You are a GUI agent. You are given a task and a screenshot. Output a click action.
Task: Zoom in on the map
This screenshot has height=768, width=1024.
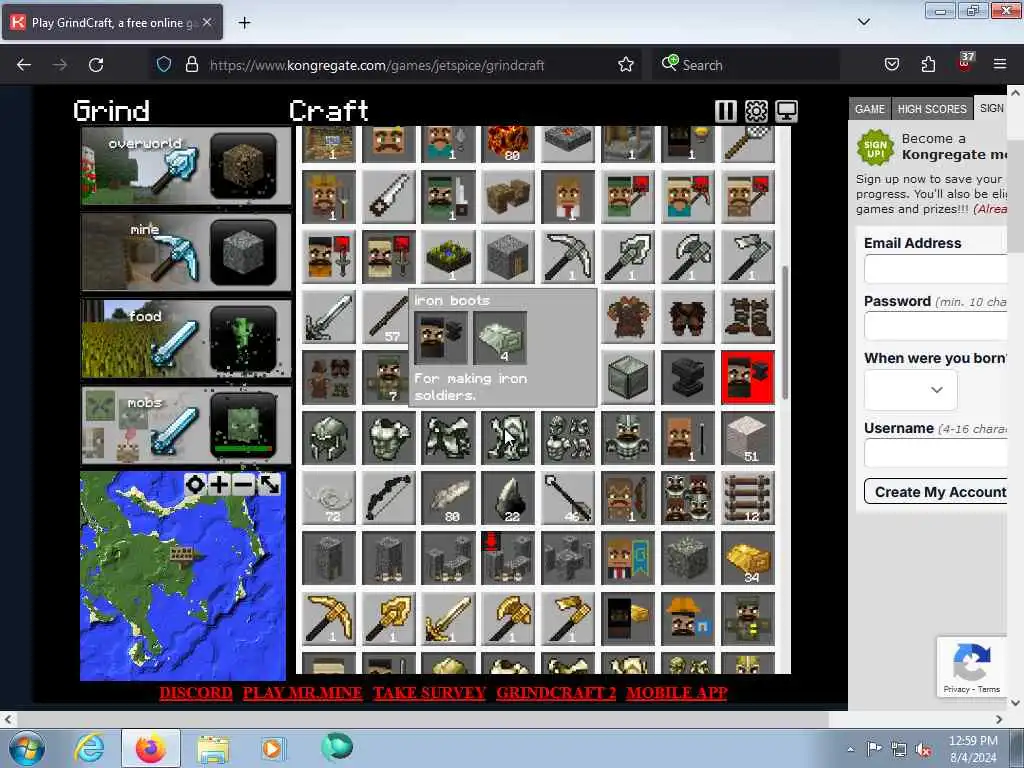click(219, 485)
